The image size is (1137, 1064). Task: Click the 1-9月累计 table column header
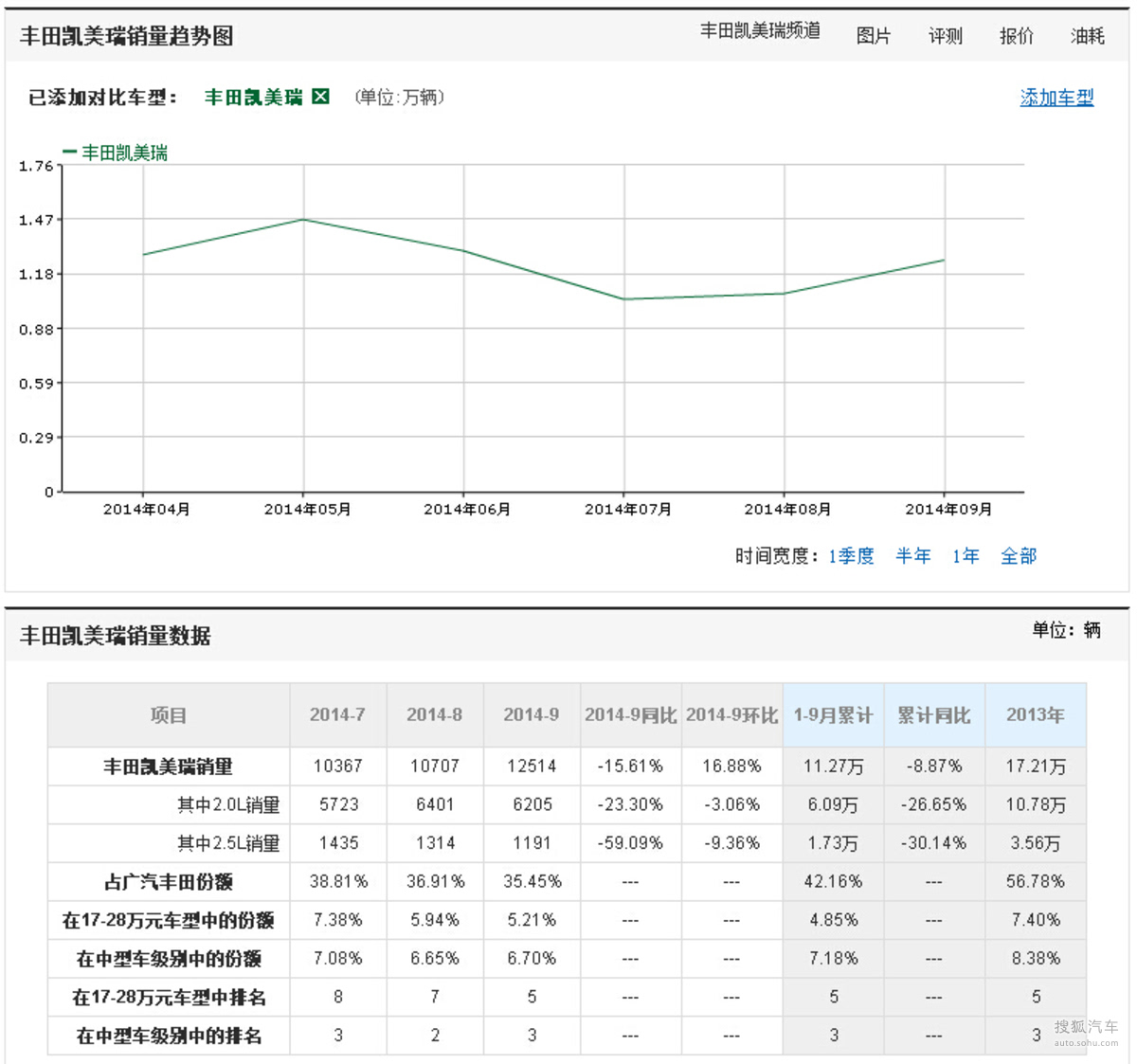tap(833, 715)
